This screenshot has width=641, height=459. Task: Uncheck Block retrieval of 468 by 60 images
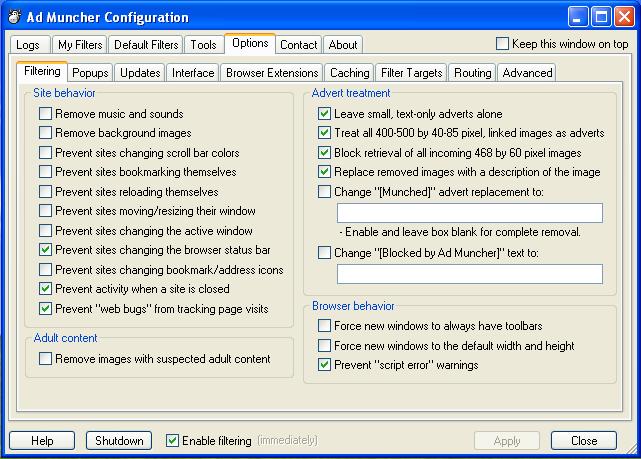pos(325,152)
